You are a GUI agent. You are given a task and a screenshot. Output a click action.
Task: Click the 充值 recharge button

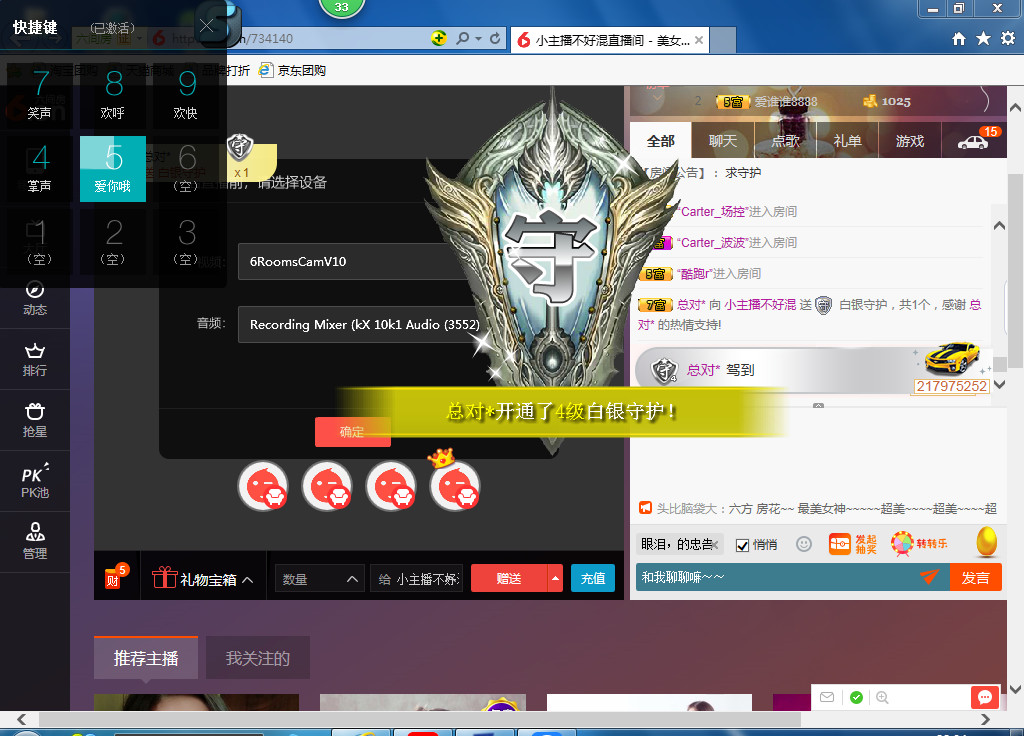pyautogui.click(x=593, y=579)
